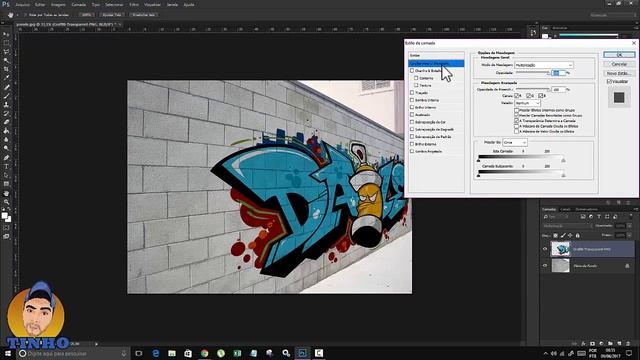640x360 pixels.
Task: Select the Rectangular Marquee tool
Action: [6, 43]
